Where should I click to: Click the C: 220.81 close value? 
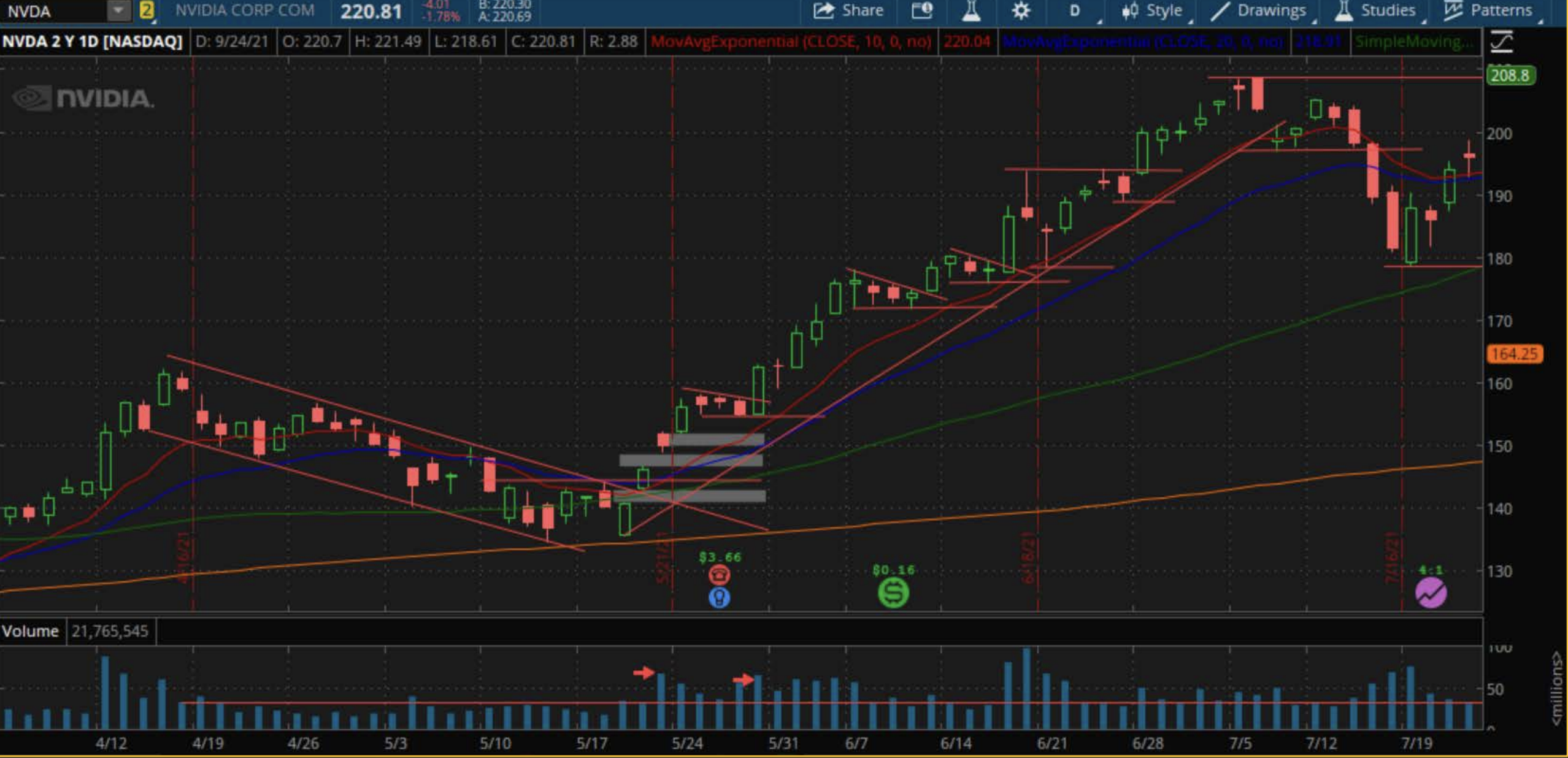click(543, 42)
